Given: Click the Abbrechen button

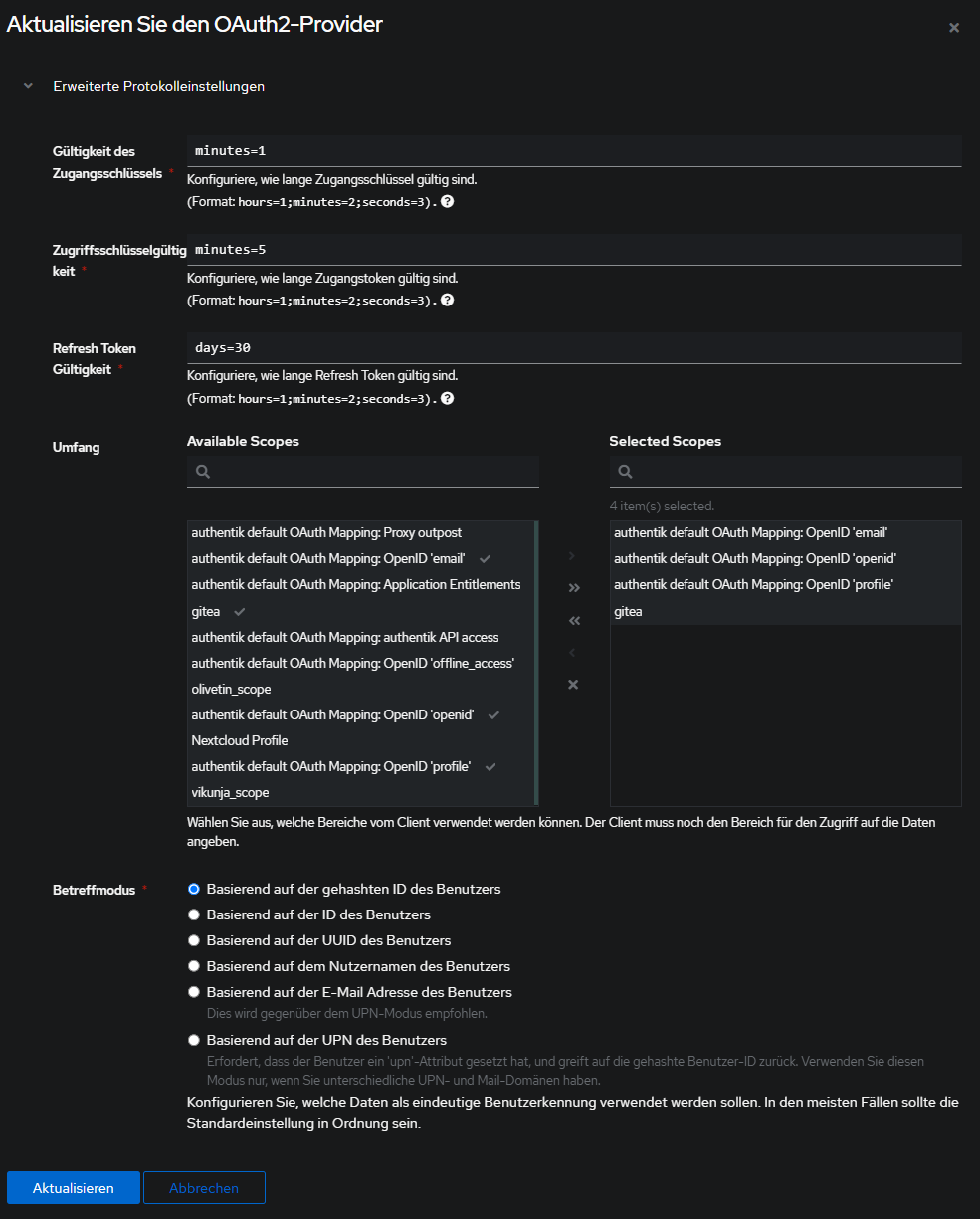Looking at the screenshot, I should click(204, 1188).
